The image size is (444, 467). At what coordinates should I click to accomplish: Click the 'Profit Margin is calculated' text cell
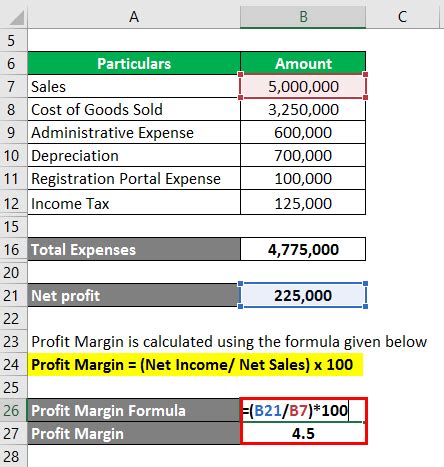point(229,342)
